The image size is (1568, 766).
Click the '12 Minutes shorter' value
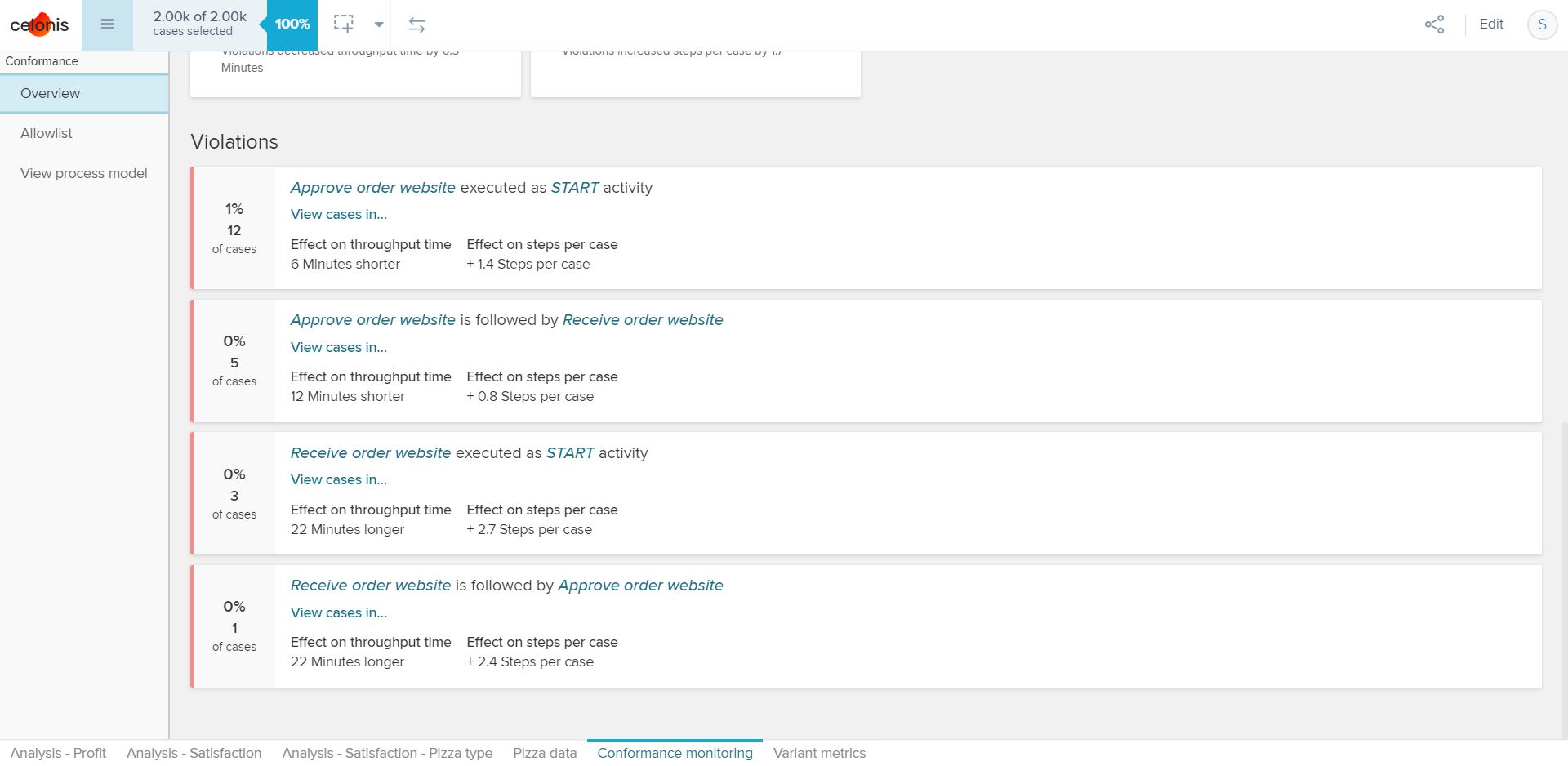click(x=348, y=396)
